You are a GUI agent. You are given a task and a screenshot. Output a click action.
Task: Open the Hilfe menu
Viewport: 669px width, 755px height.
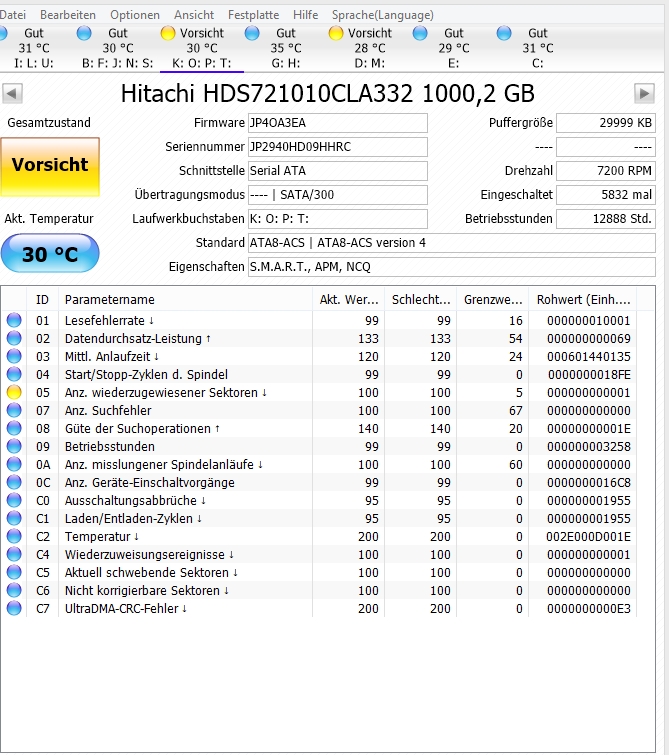pyautogui.click(x=305, y=15)
